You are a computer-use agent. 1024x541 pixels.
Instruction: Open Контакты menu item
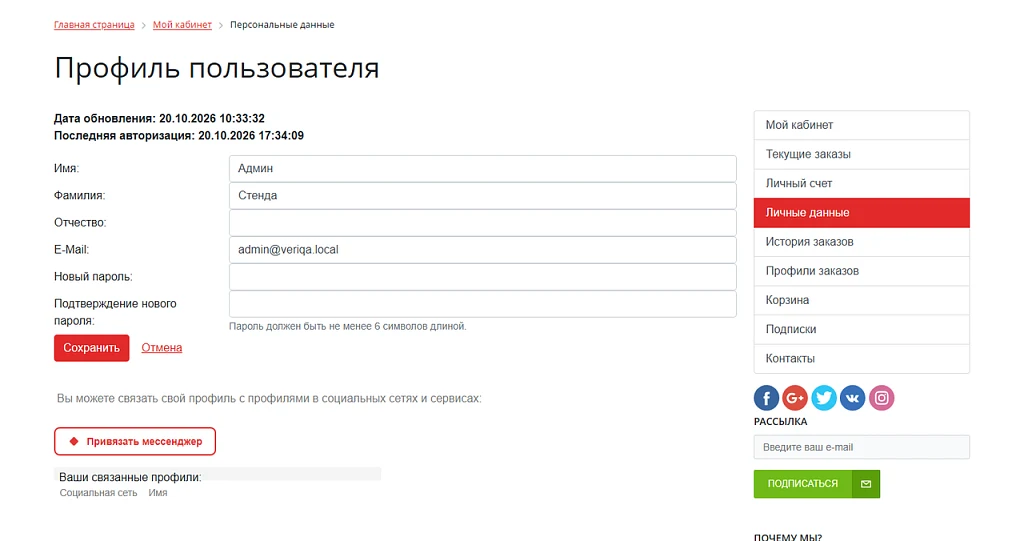click(861, 359)
